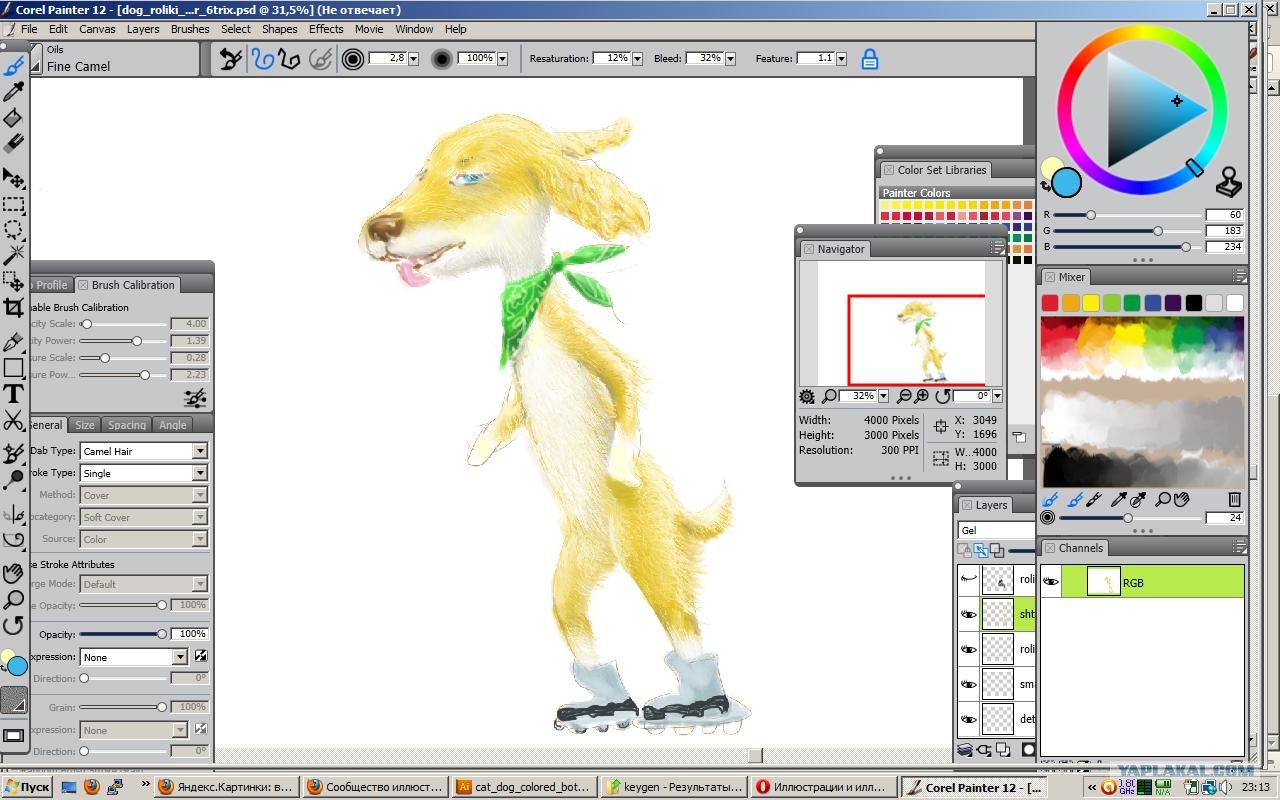Select the Text tool
Viewport: 1280px width, 800px height.
13,394
